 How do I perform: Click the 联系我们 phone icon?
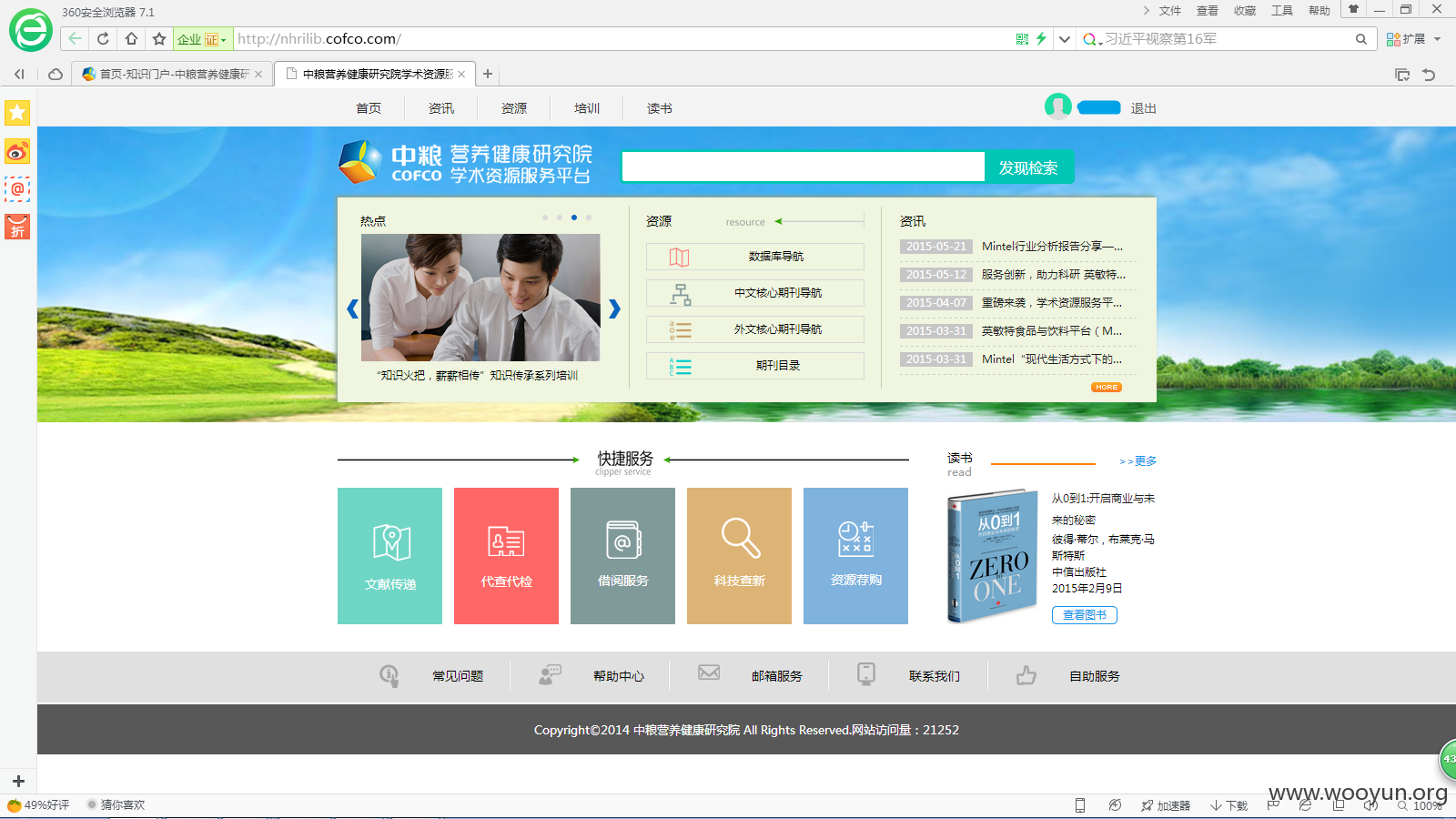pos(866,673)
